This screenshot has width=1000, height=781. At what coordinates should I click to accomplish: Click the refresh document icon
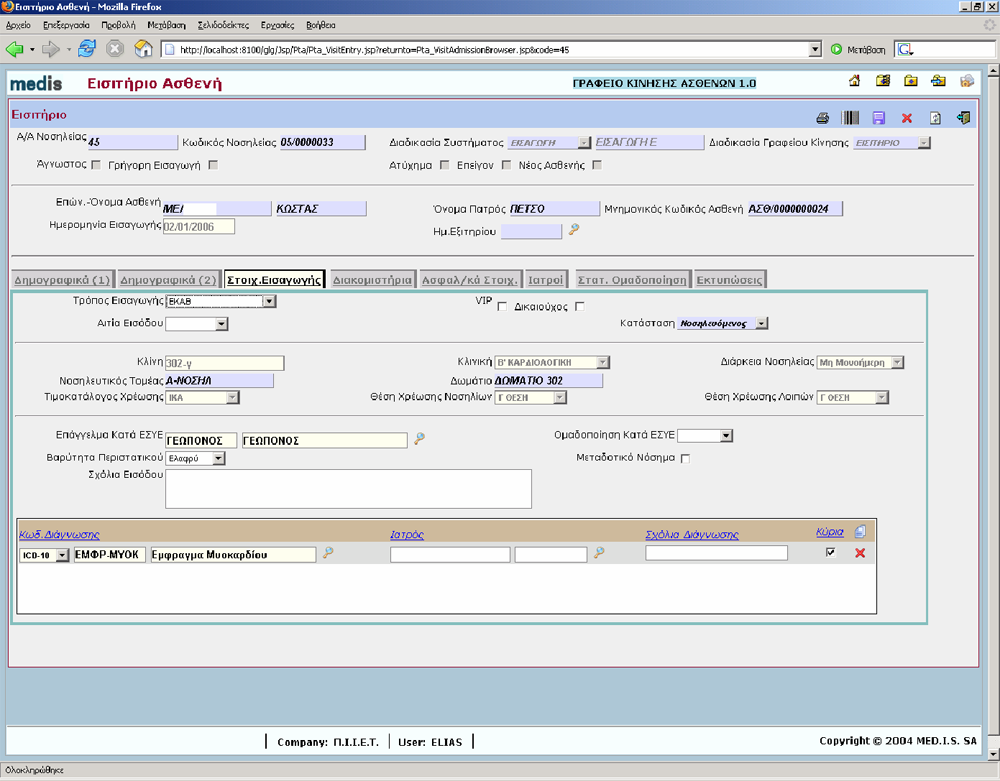pos(935,118)
